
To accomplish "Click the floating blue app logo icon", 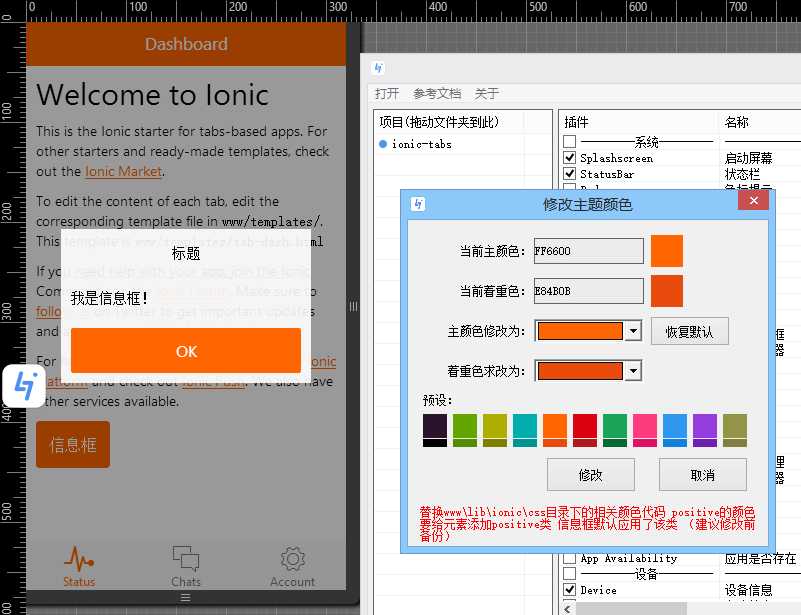I will click(x=25, y=386).
